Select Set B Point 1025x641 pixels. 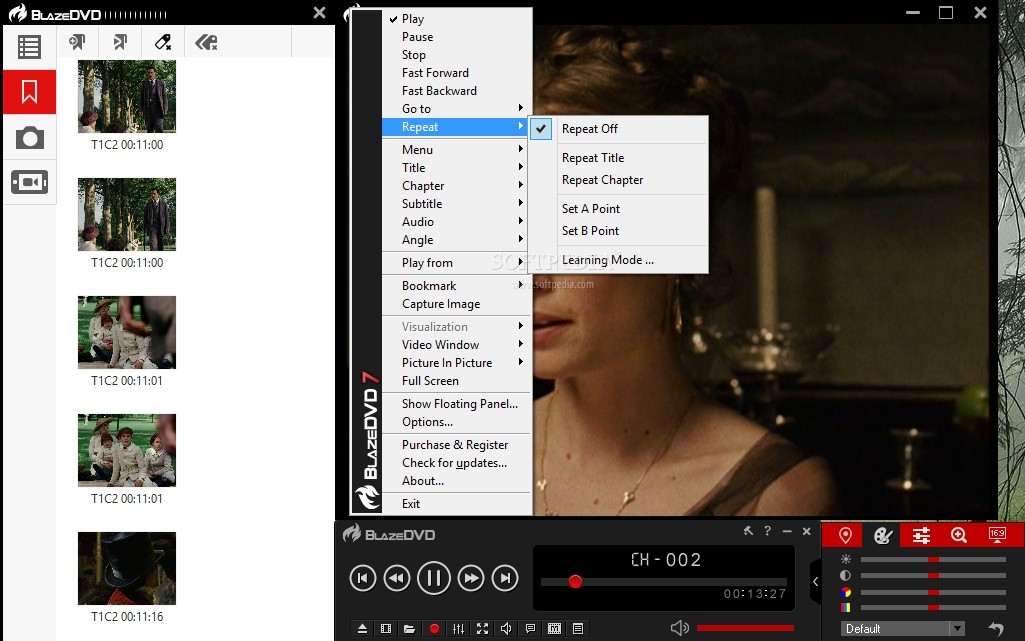[x=618, y=231]
